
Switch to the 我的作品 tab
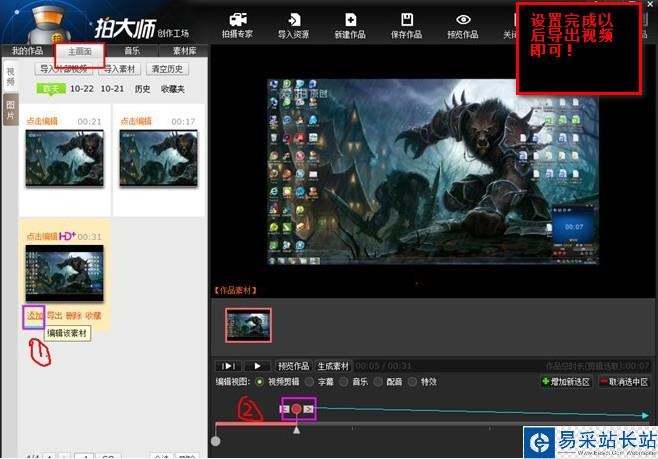28,51
